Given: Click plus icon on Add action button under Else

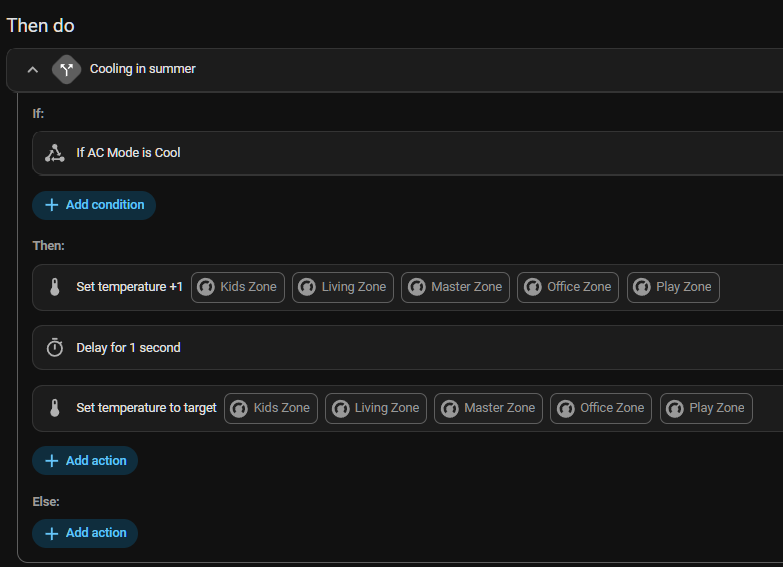Looking at the screenshot, I should [x=51, y=534].
